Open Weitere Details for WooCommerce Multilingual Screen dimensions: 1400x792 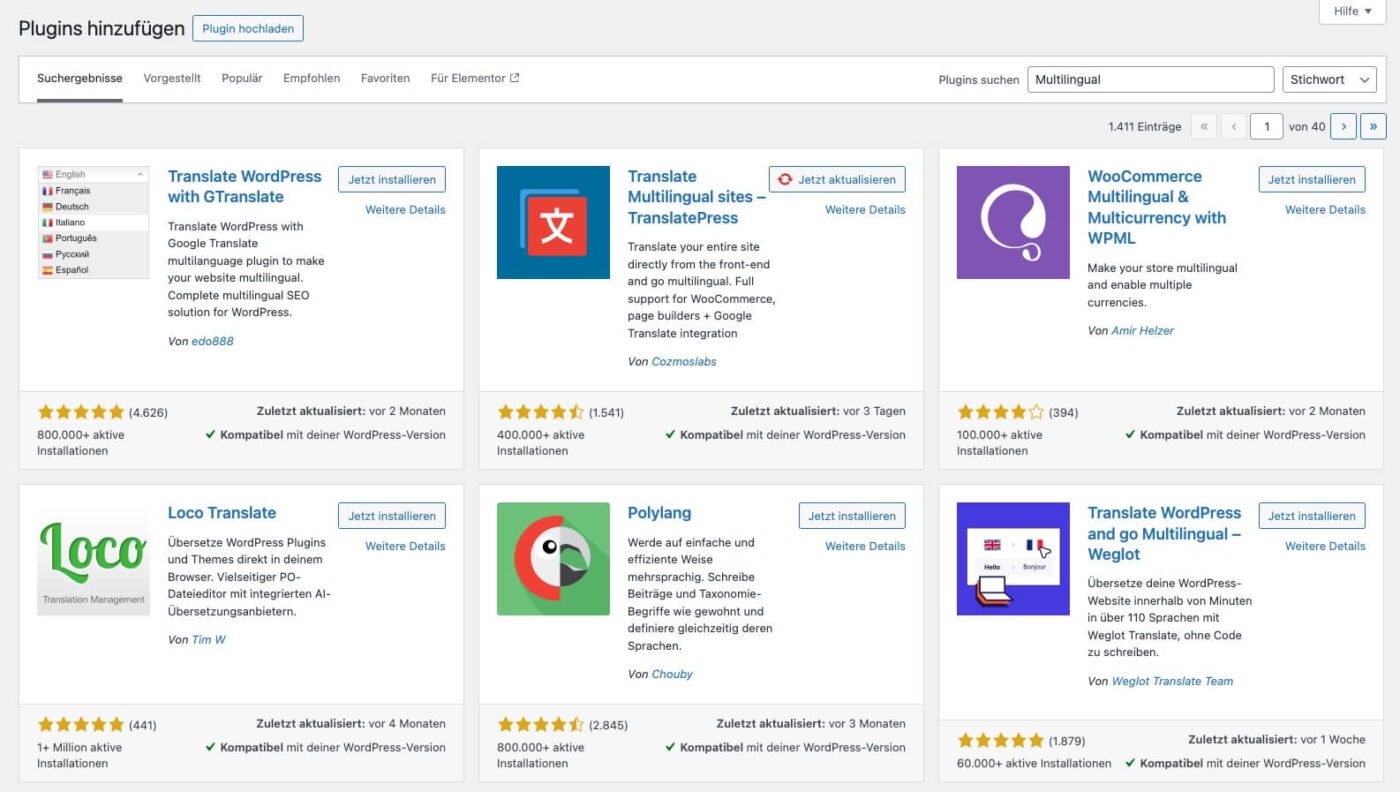point(1325,210)
